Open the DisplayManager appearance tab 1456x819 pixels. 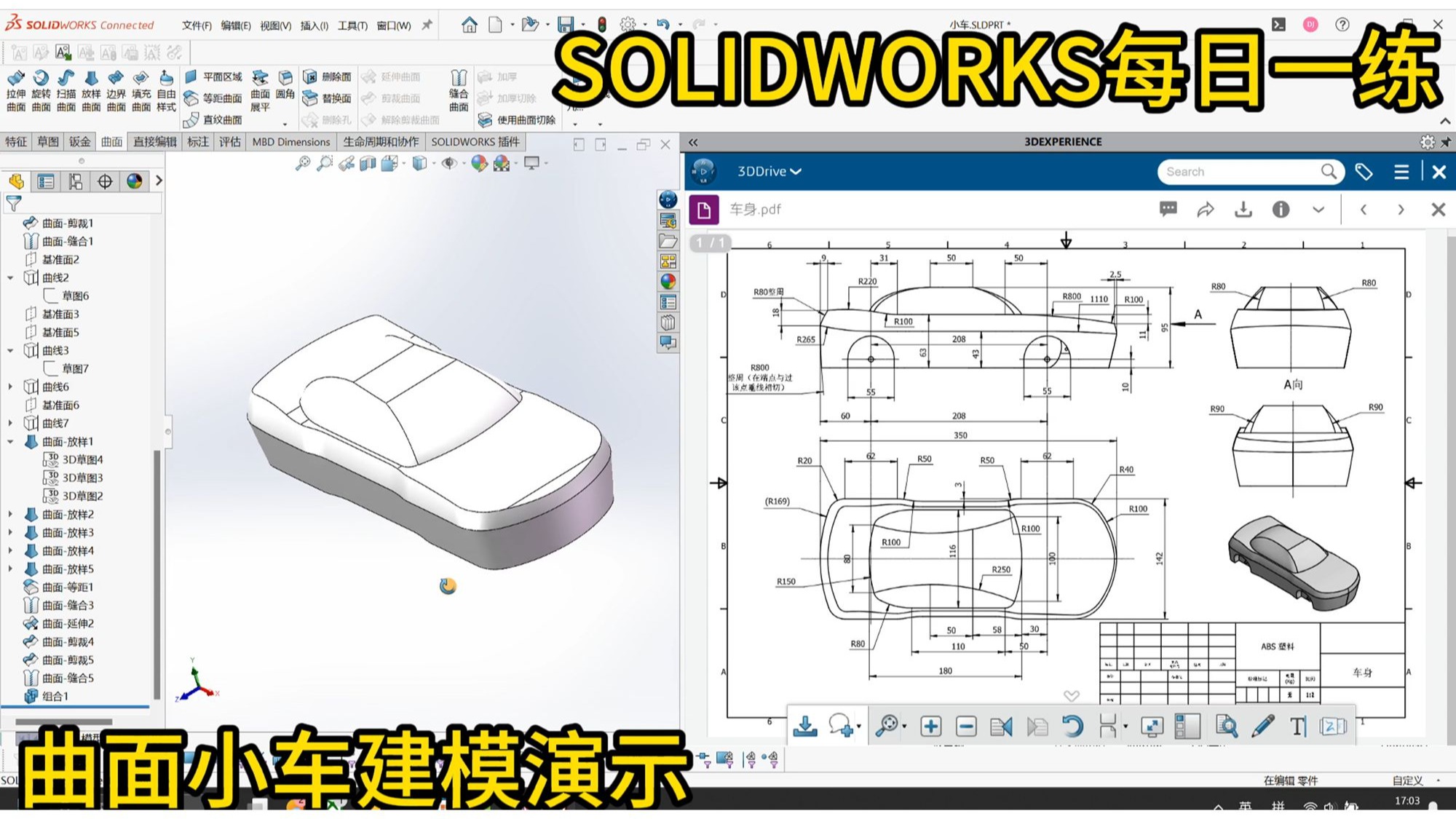click(135, 181)
